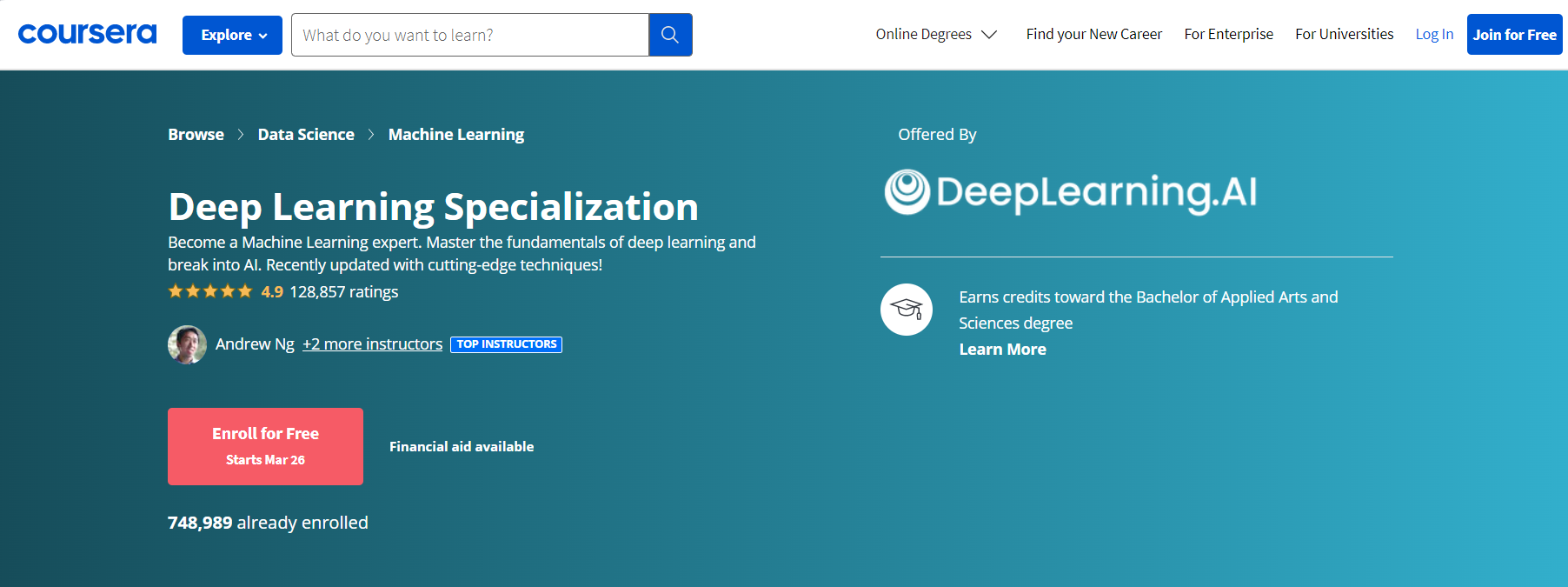
Task: Focus the 'What do you want to learn?' search box
Action: click(470, 35)
